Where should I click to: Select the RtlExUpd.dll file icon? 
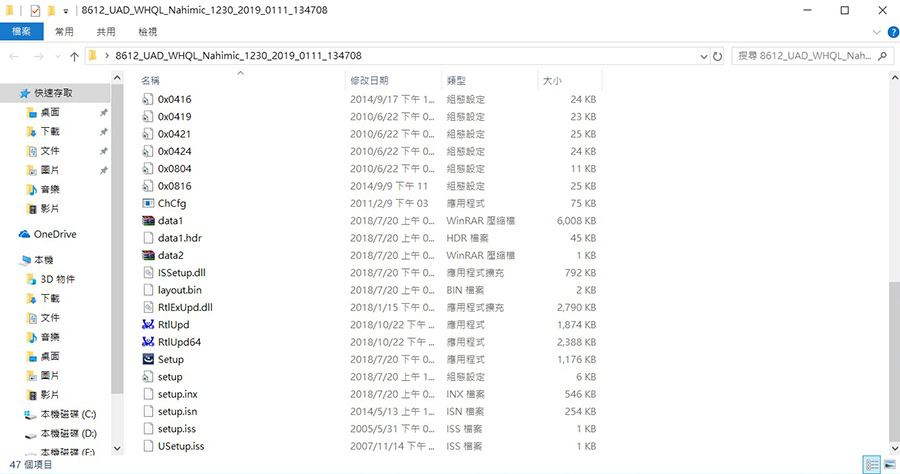click(x=148, y=307)
